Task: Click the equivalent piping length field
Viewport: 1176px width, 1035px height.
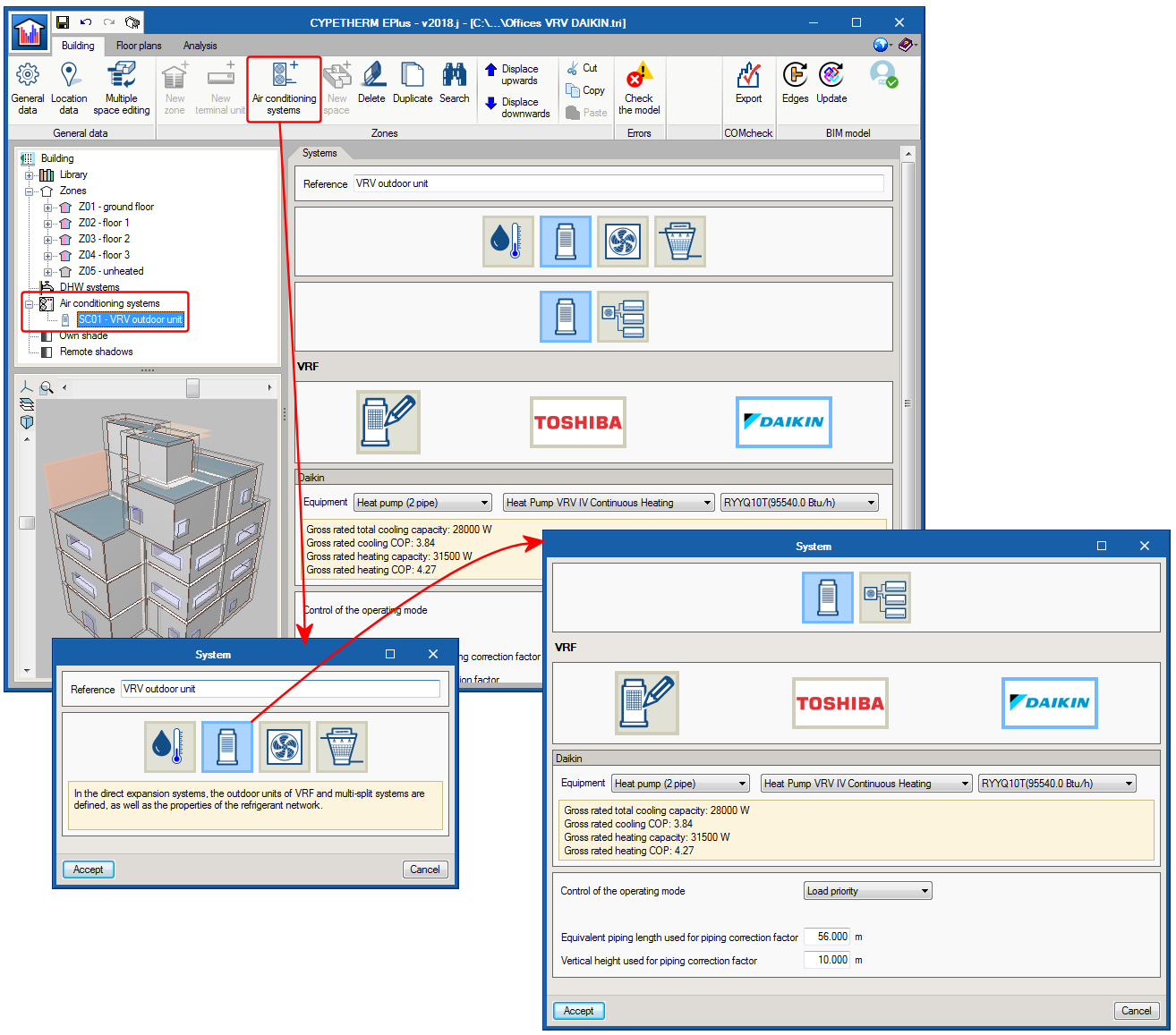Action: point(827,937)
